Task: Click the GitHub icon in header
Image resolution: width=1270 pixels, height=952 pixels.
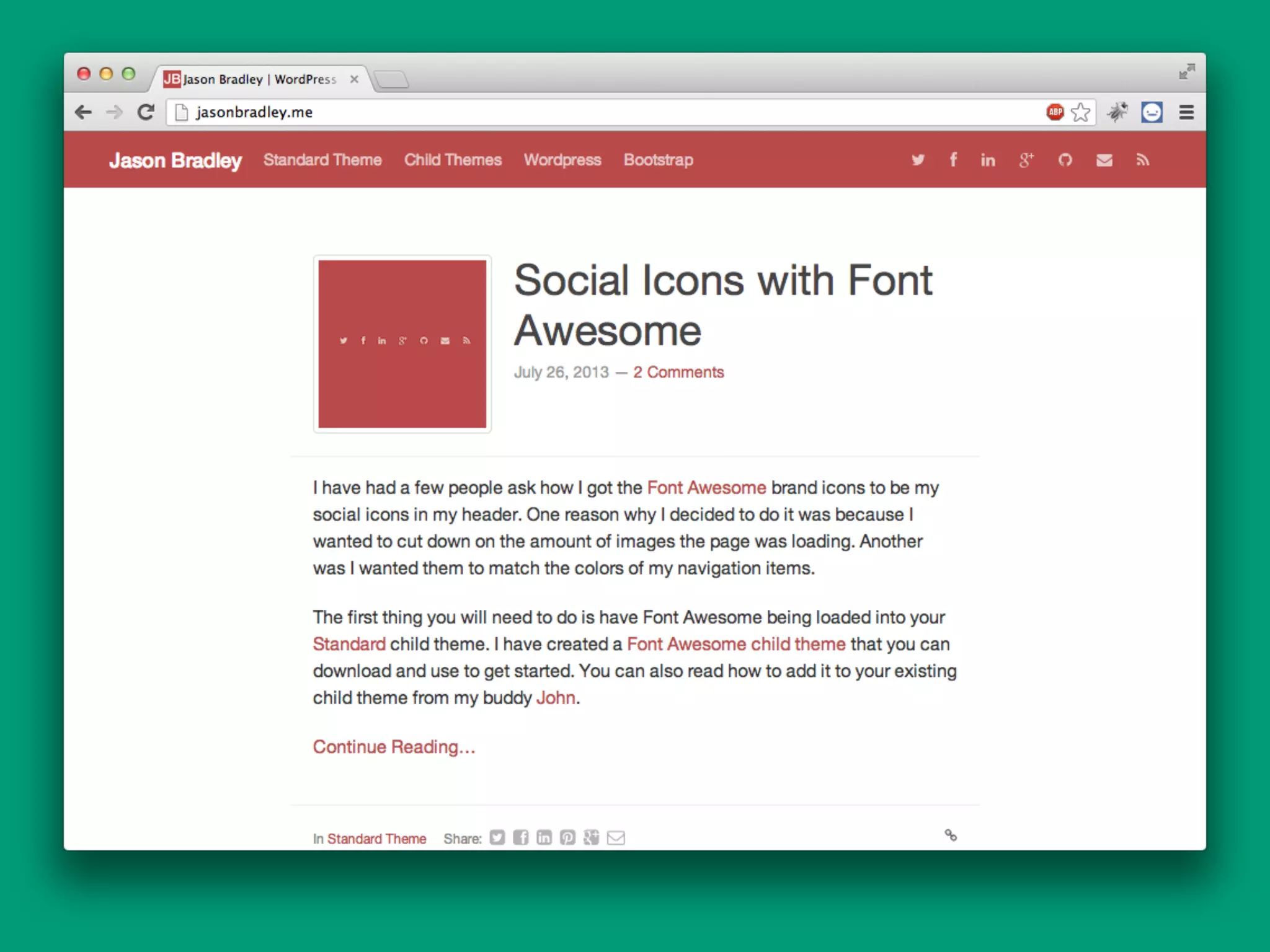Action: point(1065,161)
